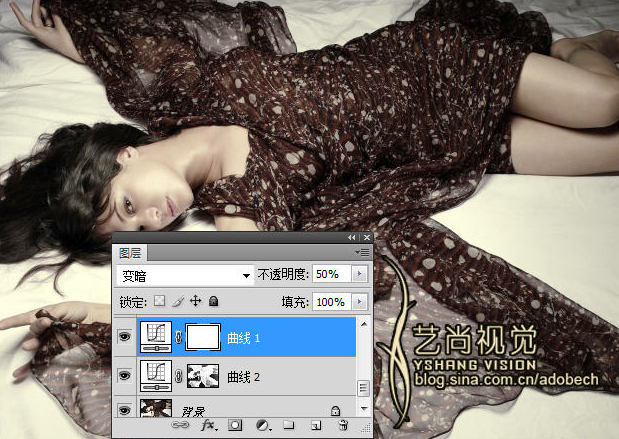Screen dimensions: 619x439
Task: Open the fill slider arrow beside 100%
Action: pos(359,302)
